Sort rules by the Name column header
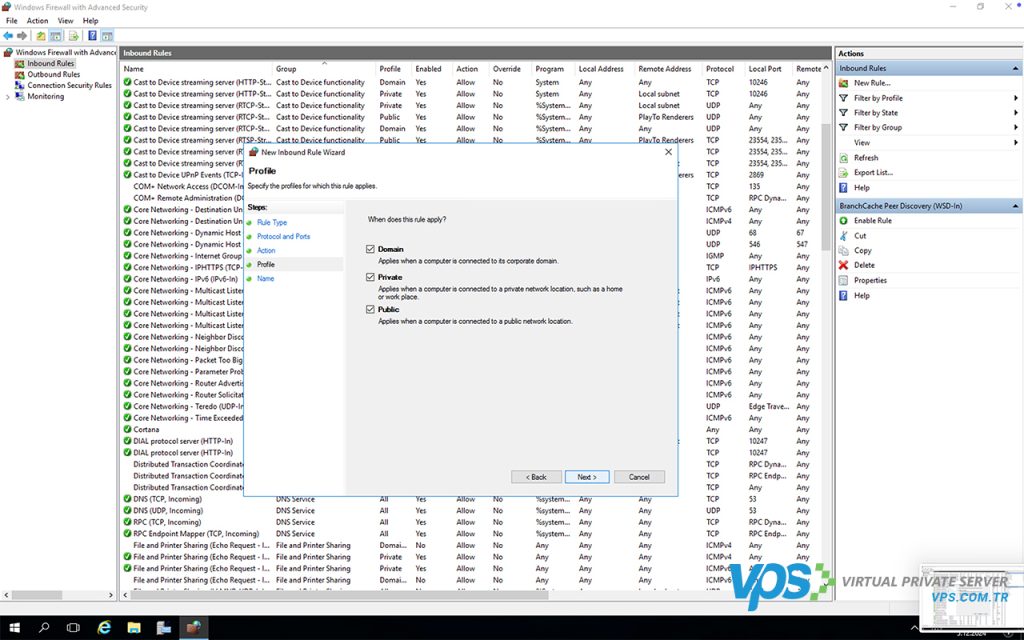The width and height of the screenshot is (1024, 640). [x=196, y=69]
